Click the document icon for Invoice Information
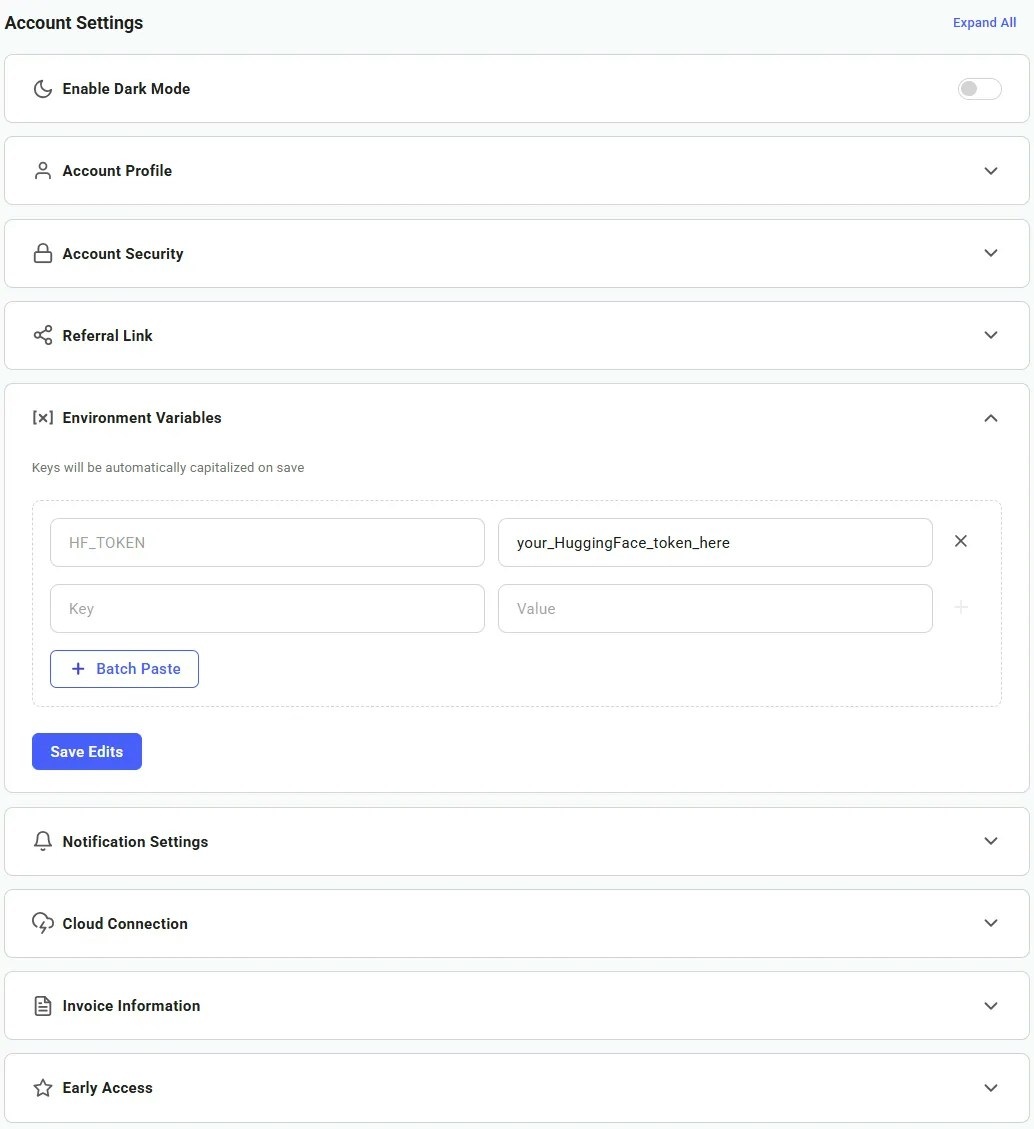Image resolution: width=1034 pixels, height=1129 pixels. (42, 1006)
